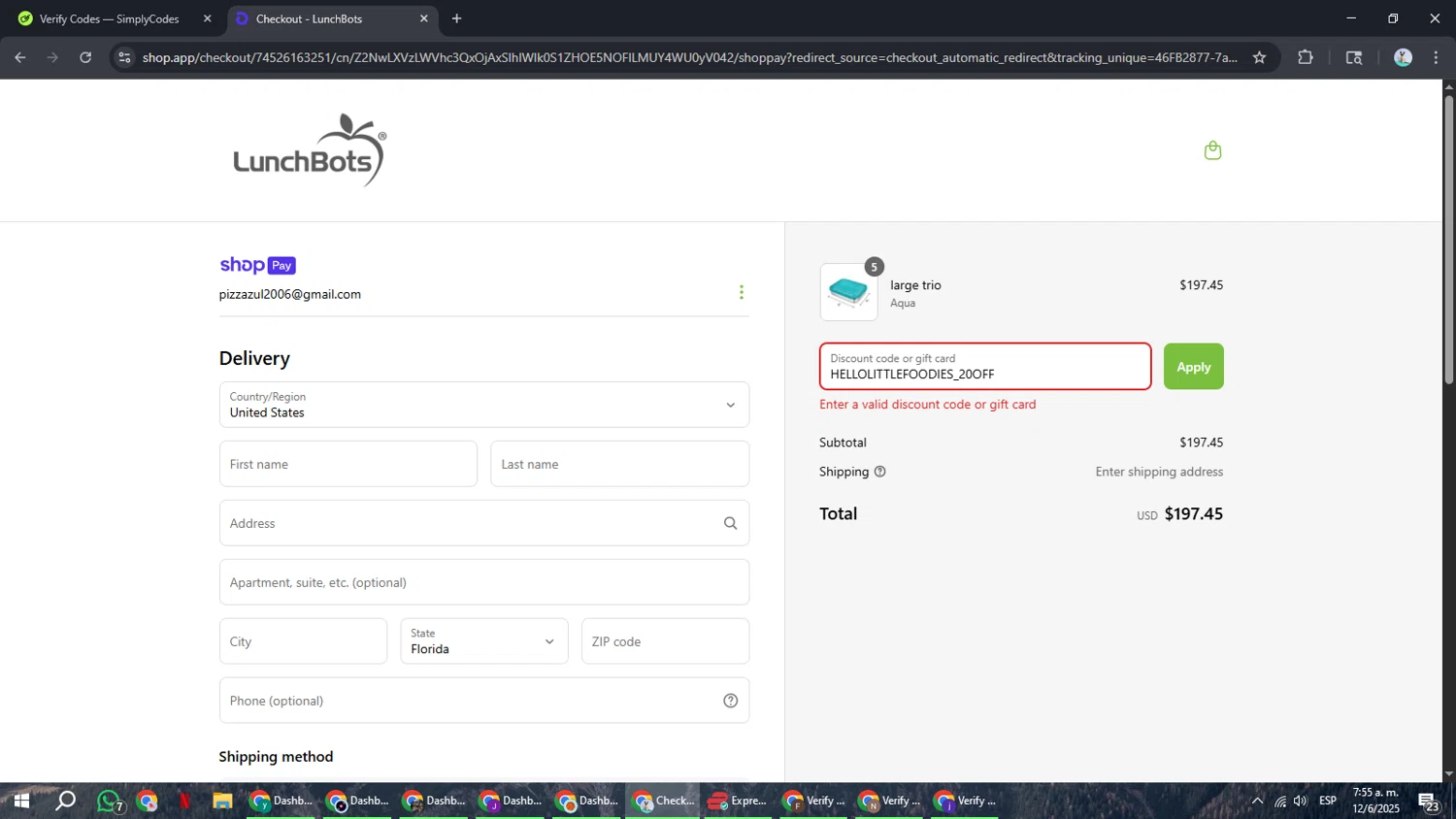This screenshot has width=1456, height=819.
Task: Click the browser URL address bar
Action: 689,57
